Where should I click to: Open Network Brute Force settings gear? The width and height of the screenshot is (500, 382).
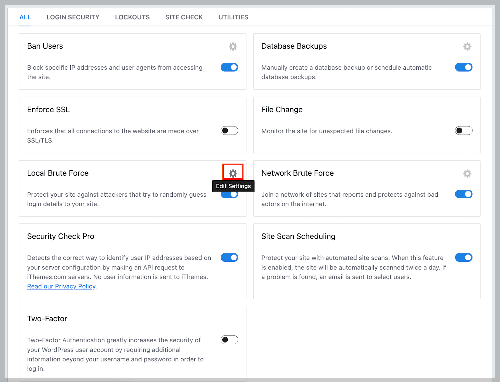pyautogui.click(x=467, y=173)
